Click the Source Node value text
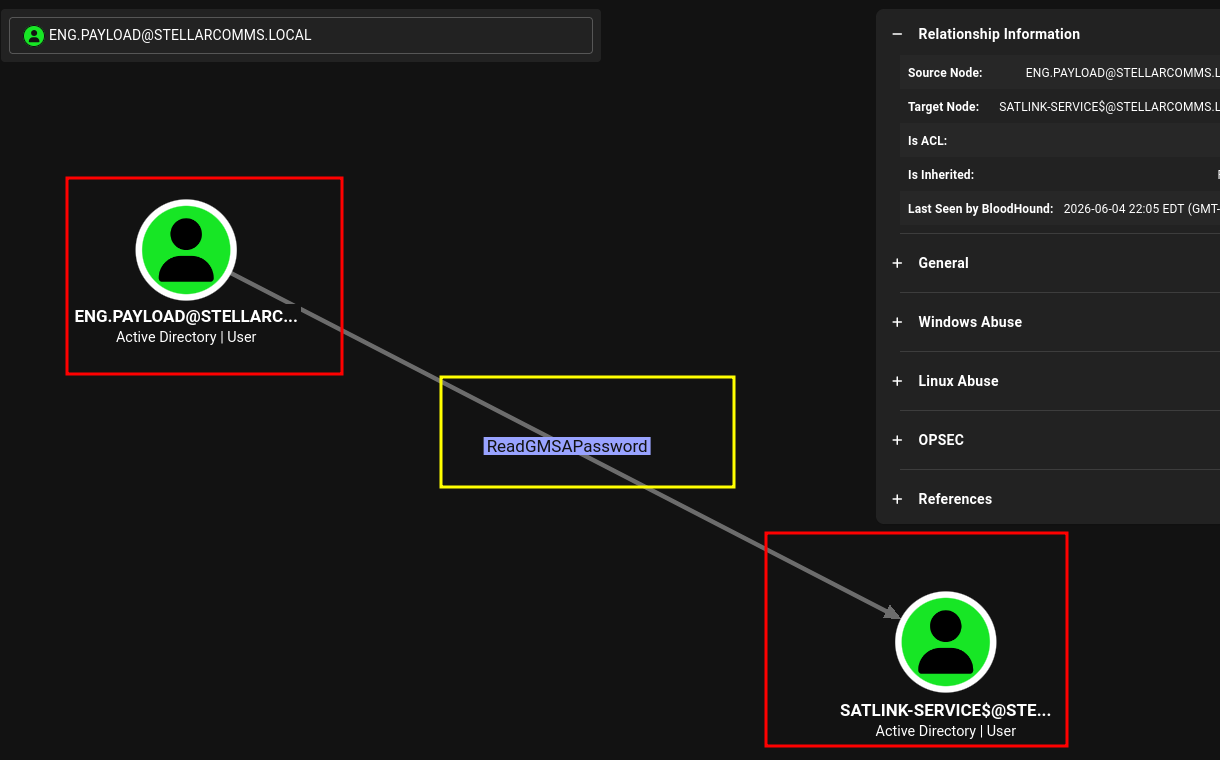 [1123, 73]
